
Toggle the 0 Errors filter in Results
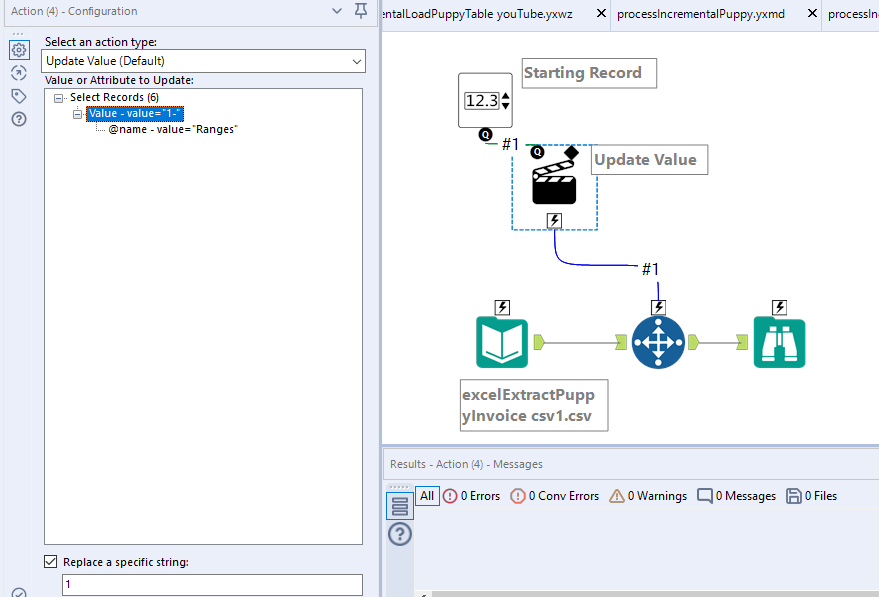(471, 495)
